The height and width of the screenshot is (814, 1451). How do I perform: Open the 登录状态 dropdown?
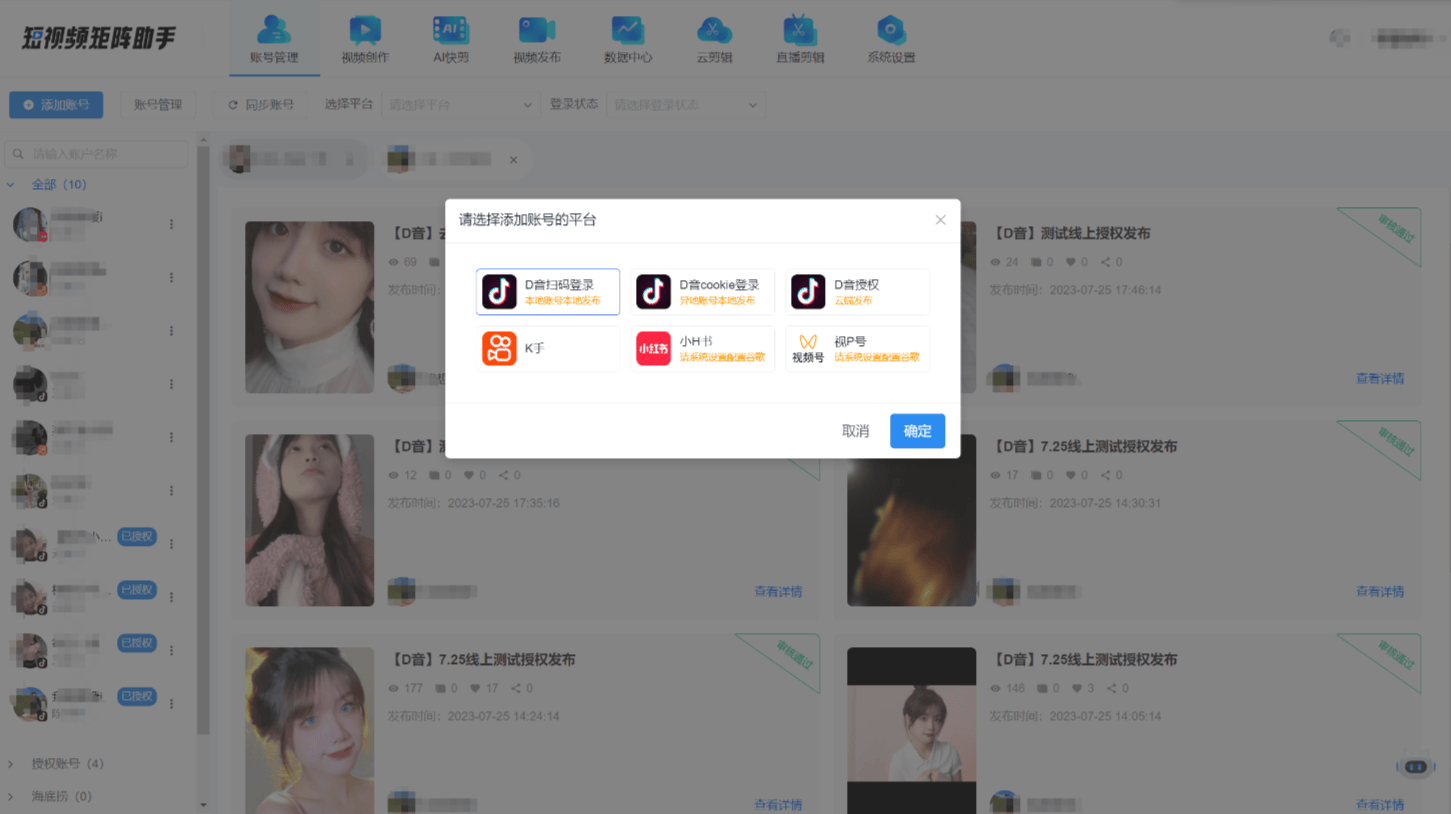point(685,104)
